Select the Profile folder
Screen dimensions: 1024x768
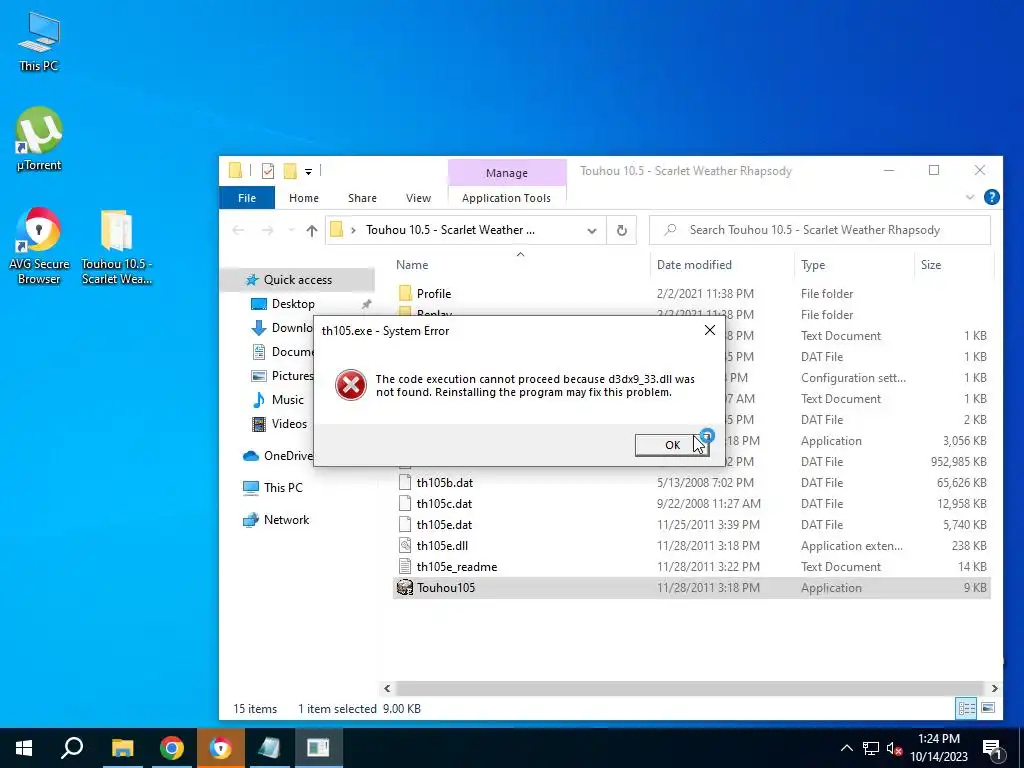click(434, 294)
